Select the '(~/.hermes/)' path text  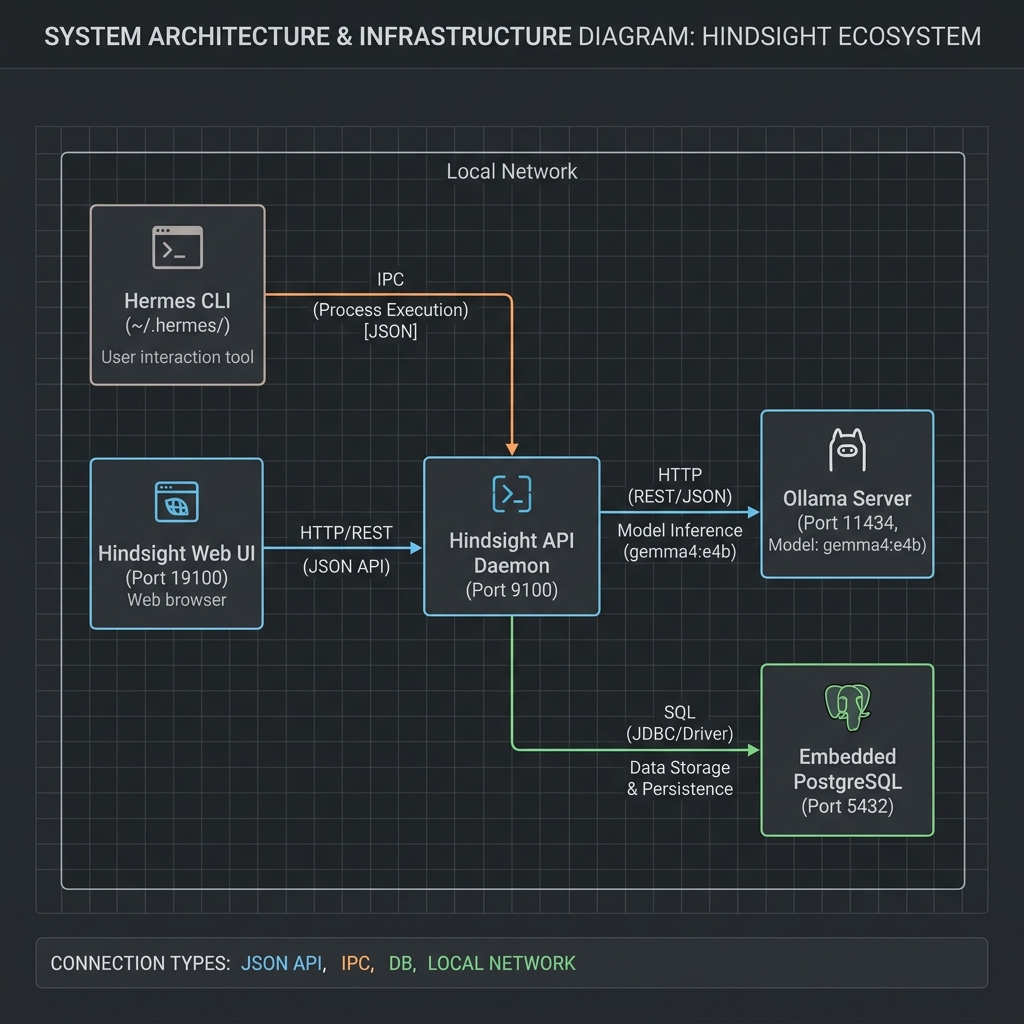click(x=177, y=325)
